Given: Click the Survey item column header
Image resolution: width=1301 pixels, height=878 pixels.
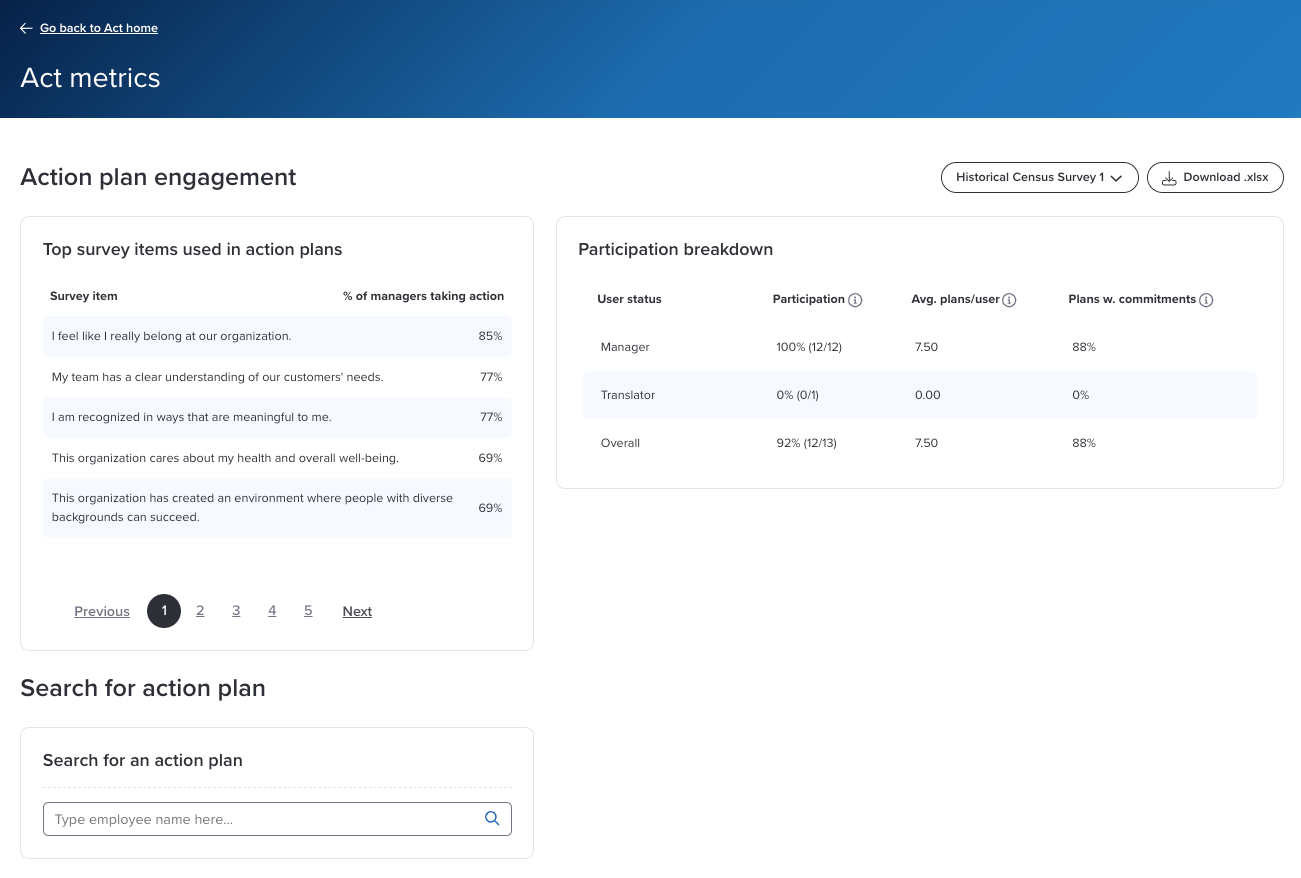Looking at the screenshot, I should (84, 296).
